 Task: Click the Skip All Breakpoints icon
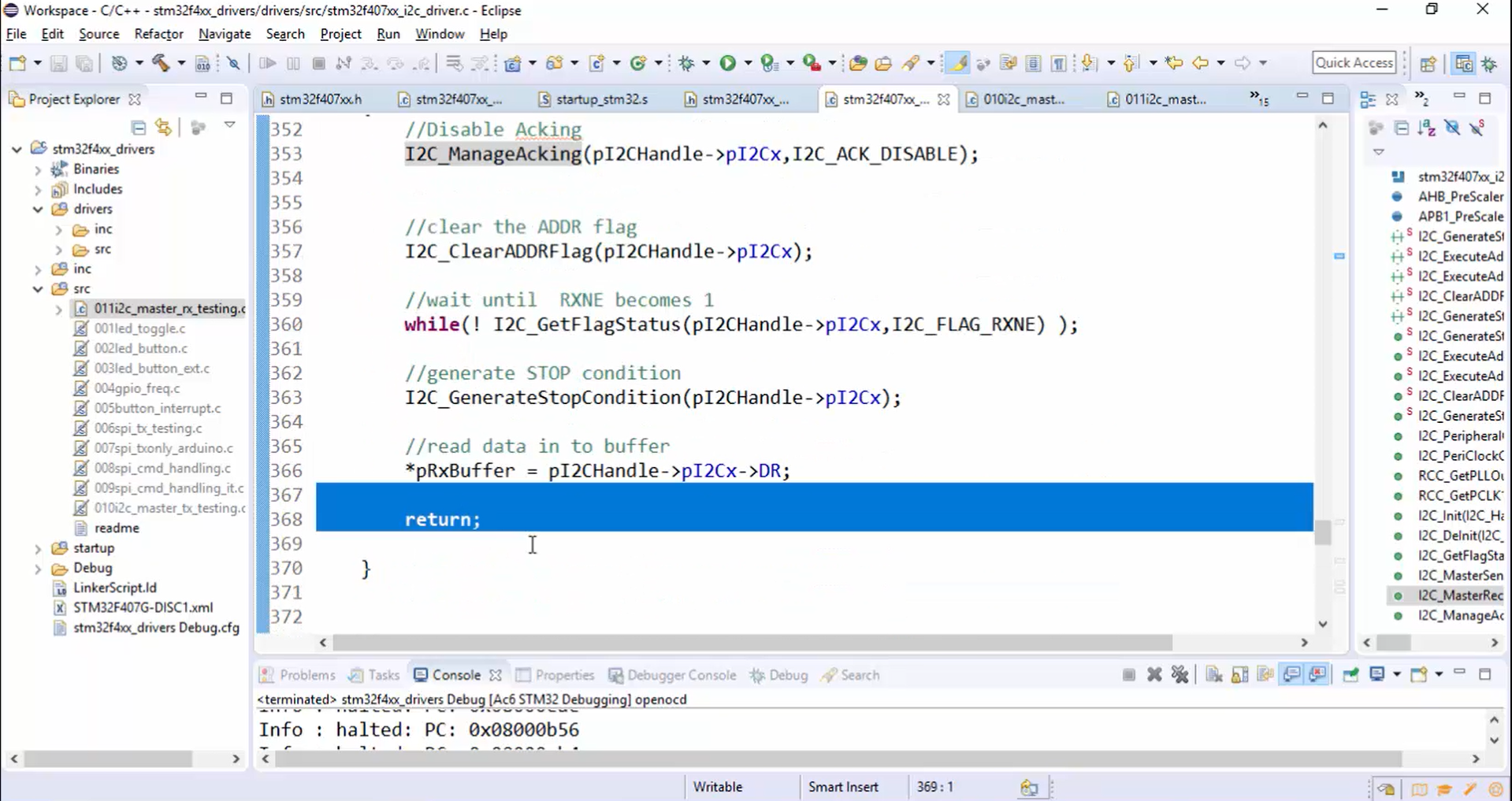[x=233, y=63]
